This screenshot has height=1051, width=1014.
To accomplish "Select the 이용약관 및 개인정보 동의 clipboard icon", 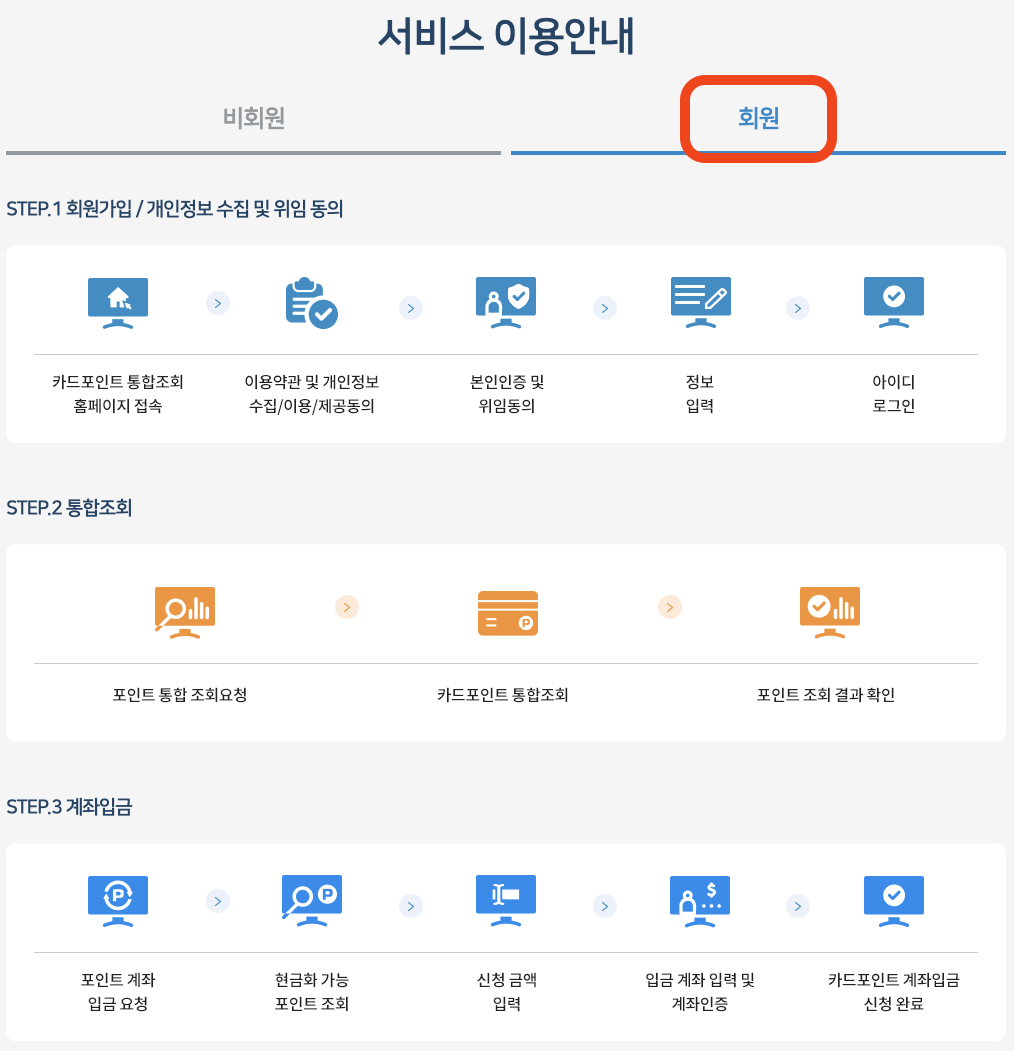I will 313,302.
